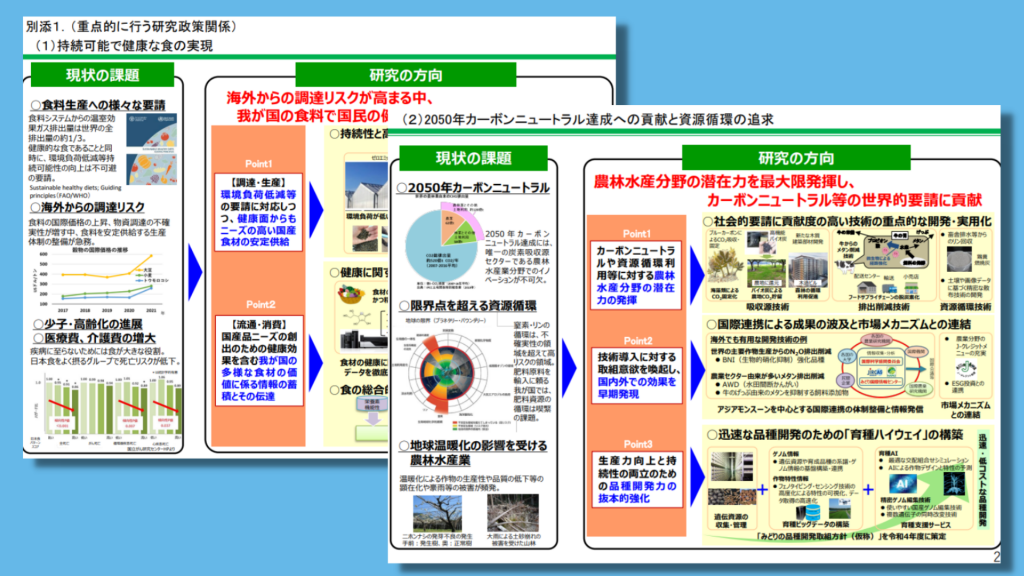
Task: Select the '【調達・生産】' text box
Action: pyautogui.click(x=259, y=212)
